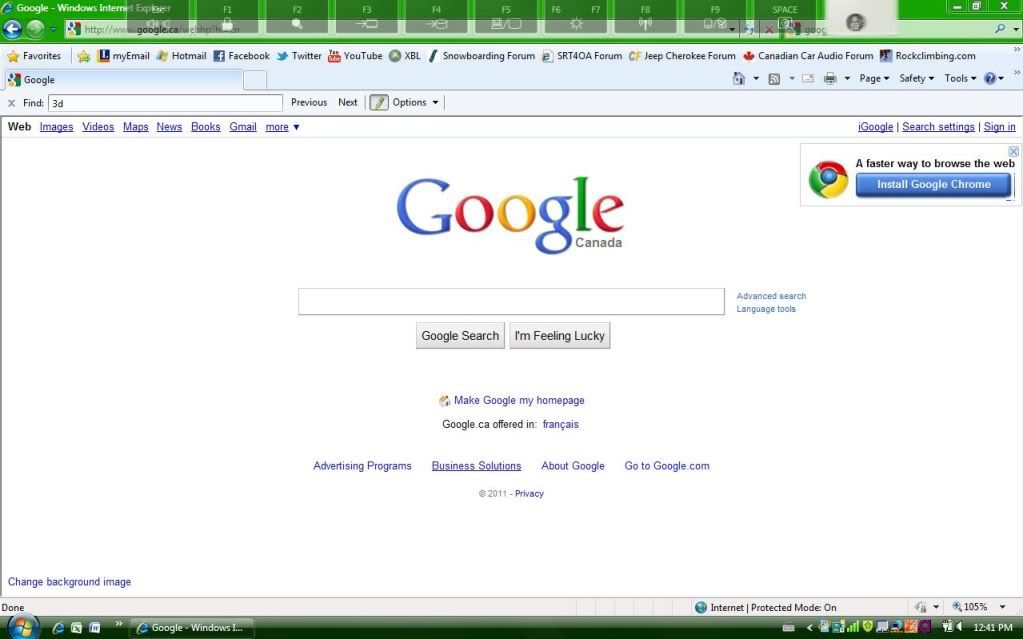Image resolution: width=1023 pixels, height=639 pixels.
Task: Open the Twitter favorites bar shortcut
Action: click(x=299, y=56)
